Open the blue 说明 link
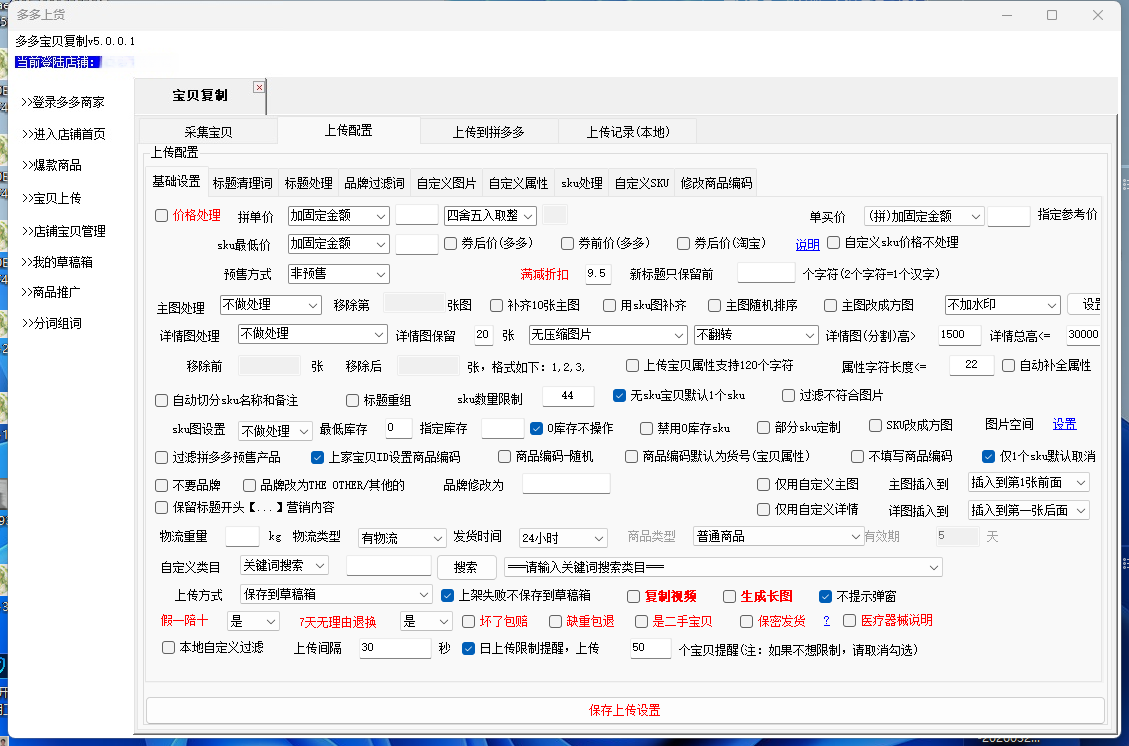 click(807, 244)
